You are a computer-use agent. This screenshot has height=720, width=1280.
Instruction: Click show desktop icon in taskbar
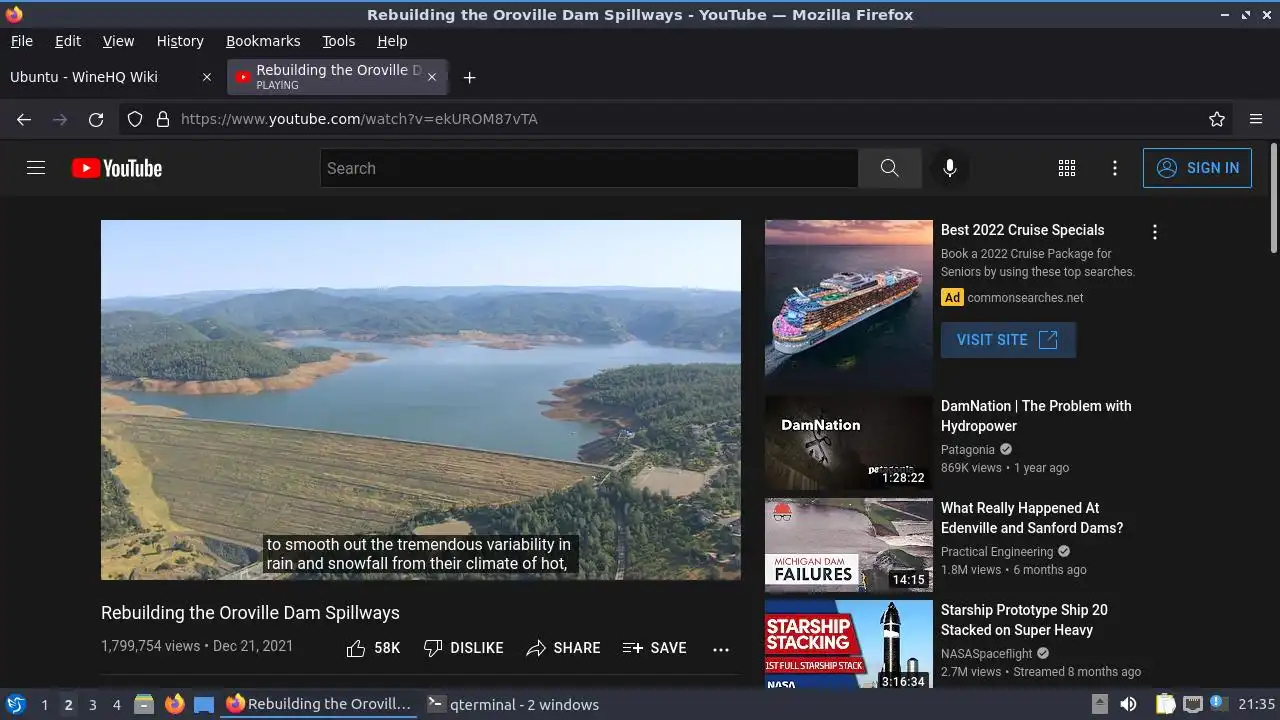[x=204, y=704]
